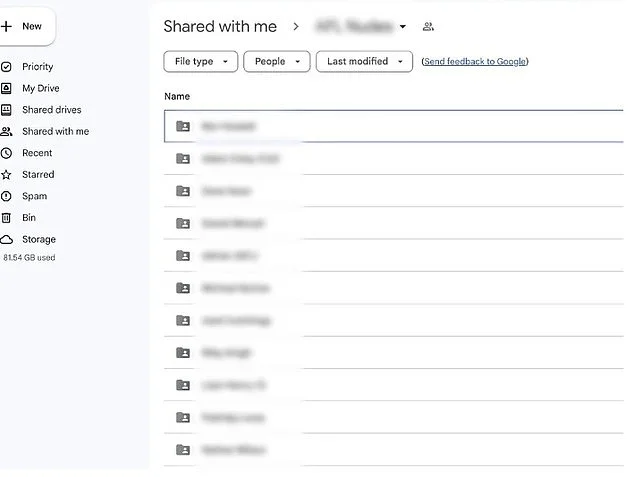The image size is (634, 477).
Task: Show Starred items
Action: point(38,174)
